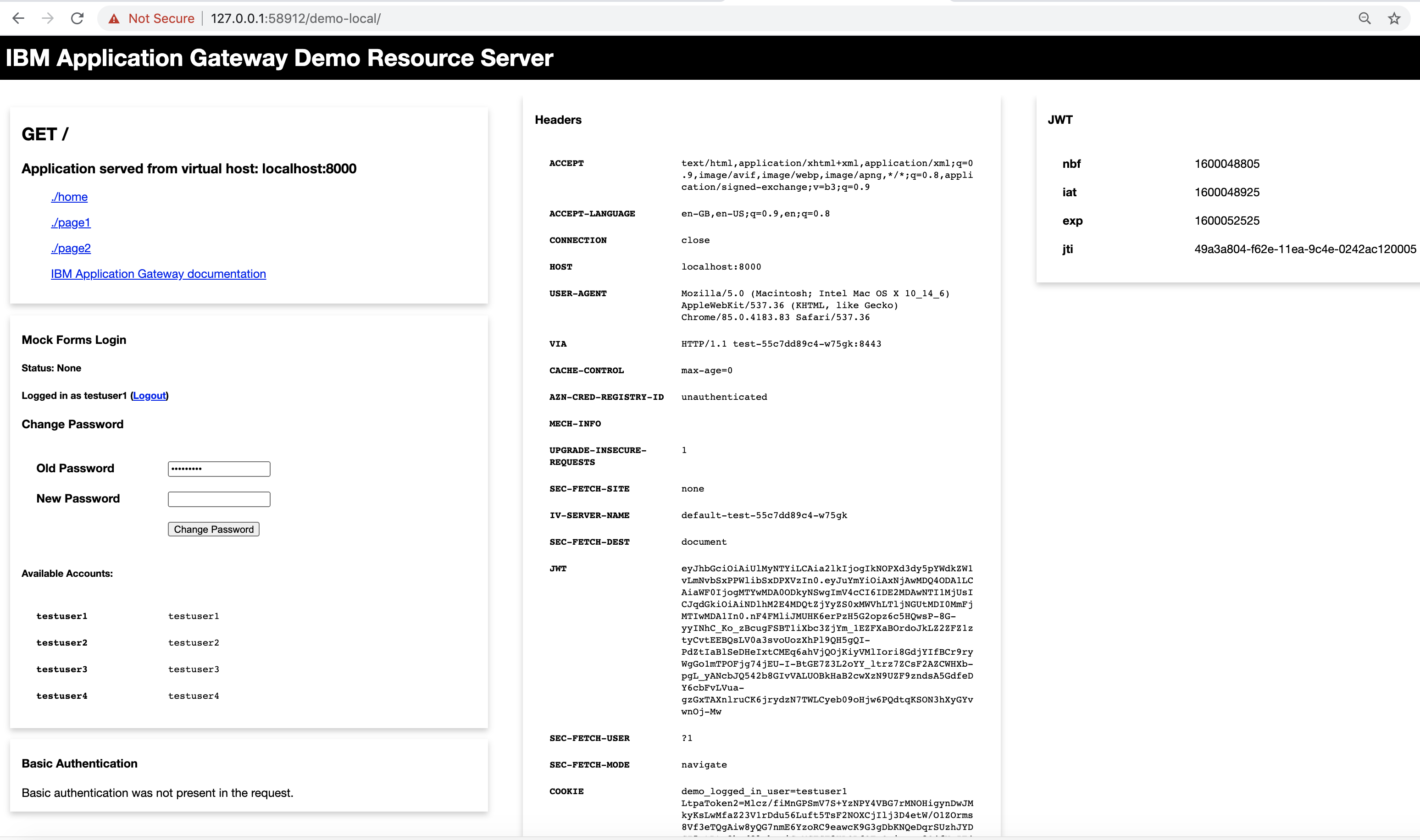Viewport: 1420px width, 840px height.
Task: Click the zoom magnifier icon in address bar
Action: click(x=1365, y=19)
